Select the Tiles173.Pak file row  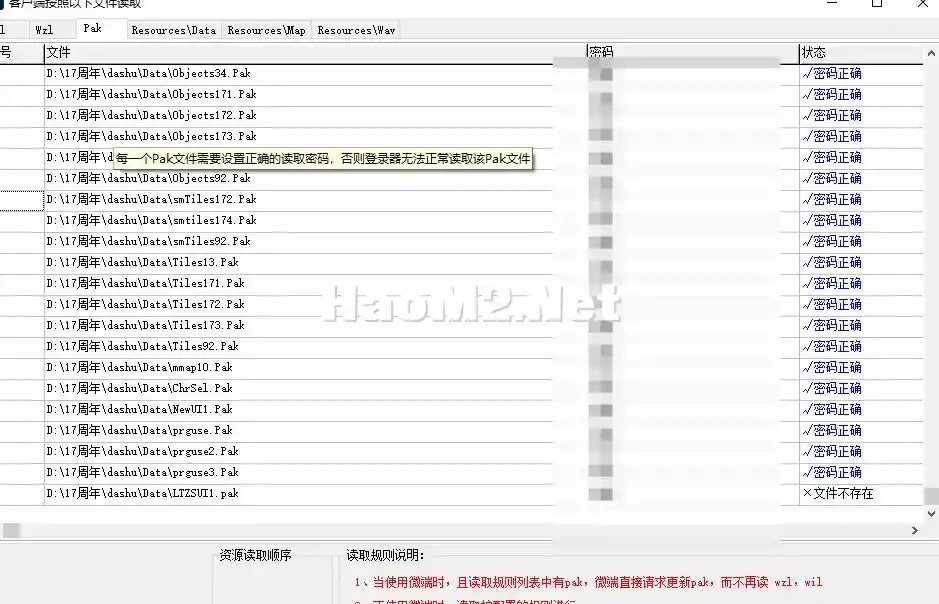tap(461, 325)
